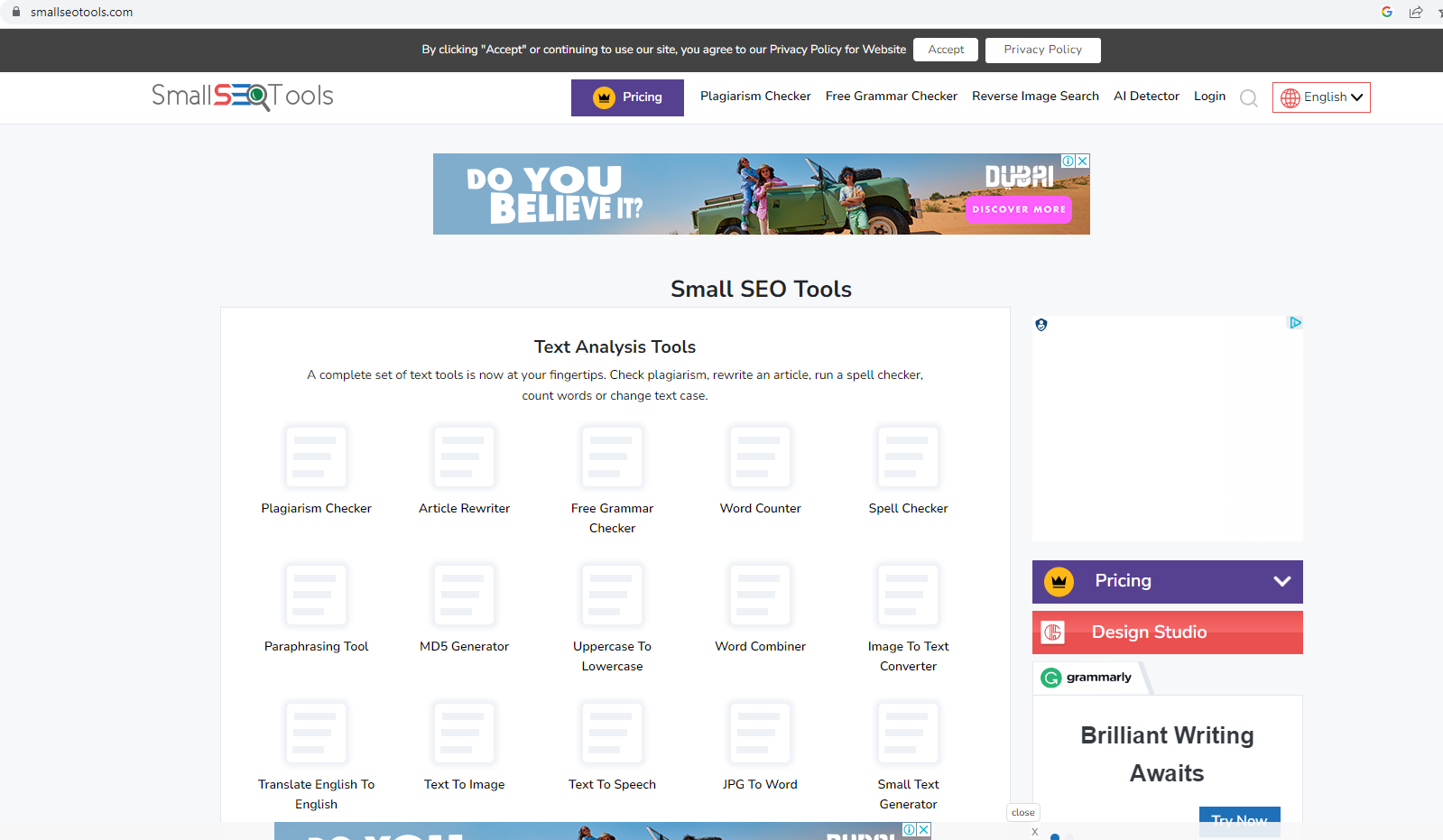Click the Spell Checker text link
The image size is (1443, 840).
[x=908, y=508]
